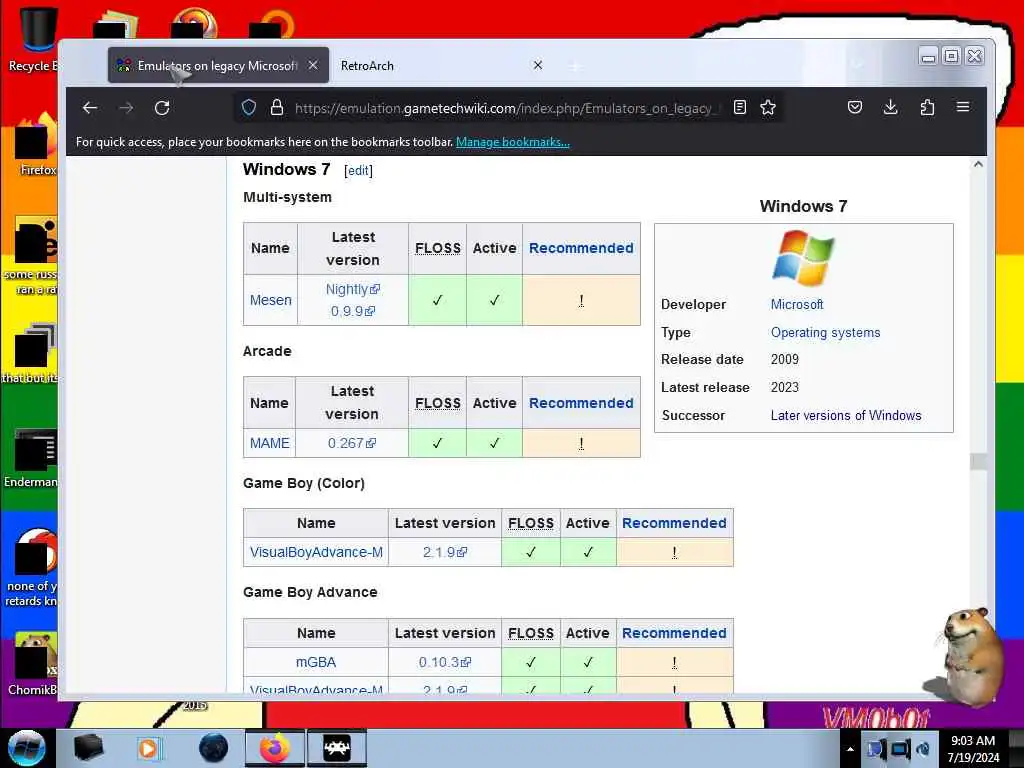Select the Emulators on legacy Microsoft tab
Image resolution: width=1024 pixels, height=768 pixels.
(x=218, y=65)
